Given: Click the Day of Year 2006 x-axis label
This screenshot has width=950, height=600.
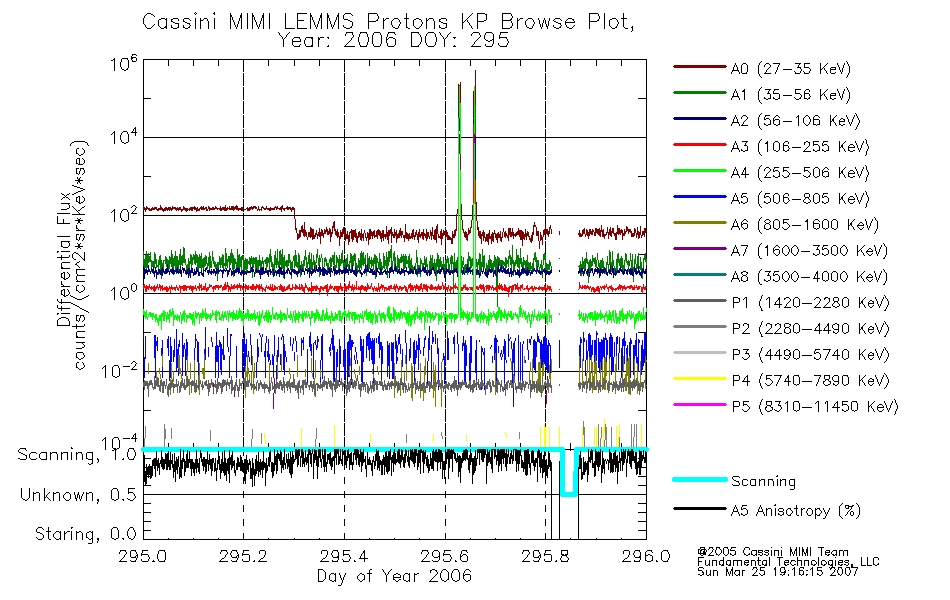Looking at the screenshot, I should [394, 576].
